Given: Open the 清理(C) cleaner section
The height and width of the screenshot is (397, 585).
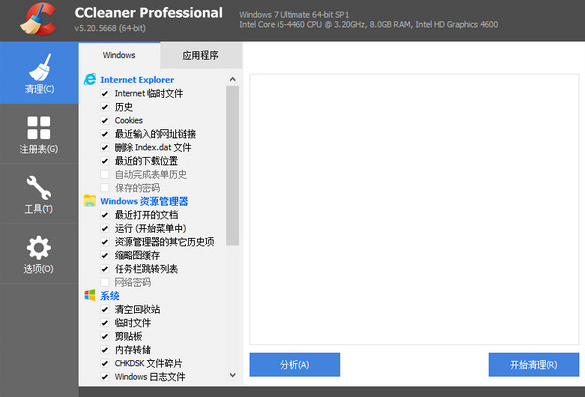Looking at the screenshot, I should click(39, 73).
